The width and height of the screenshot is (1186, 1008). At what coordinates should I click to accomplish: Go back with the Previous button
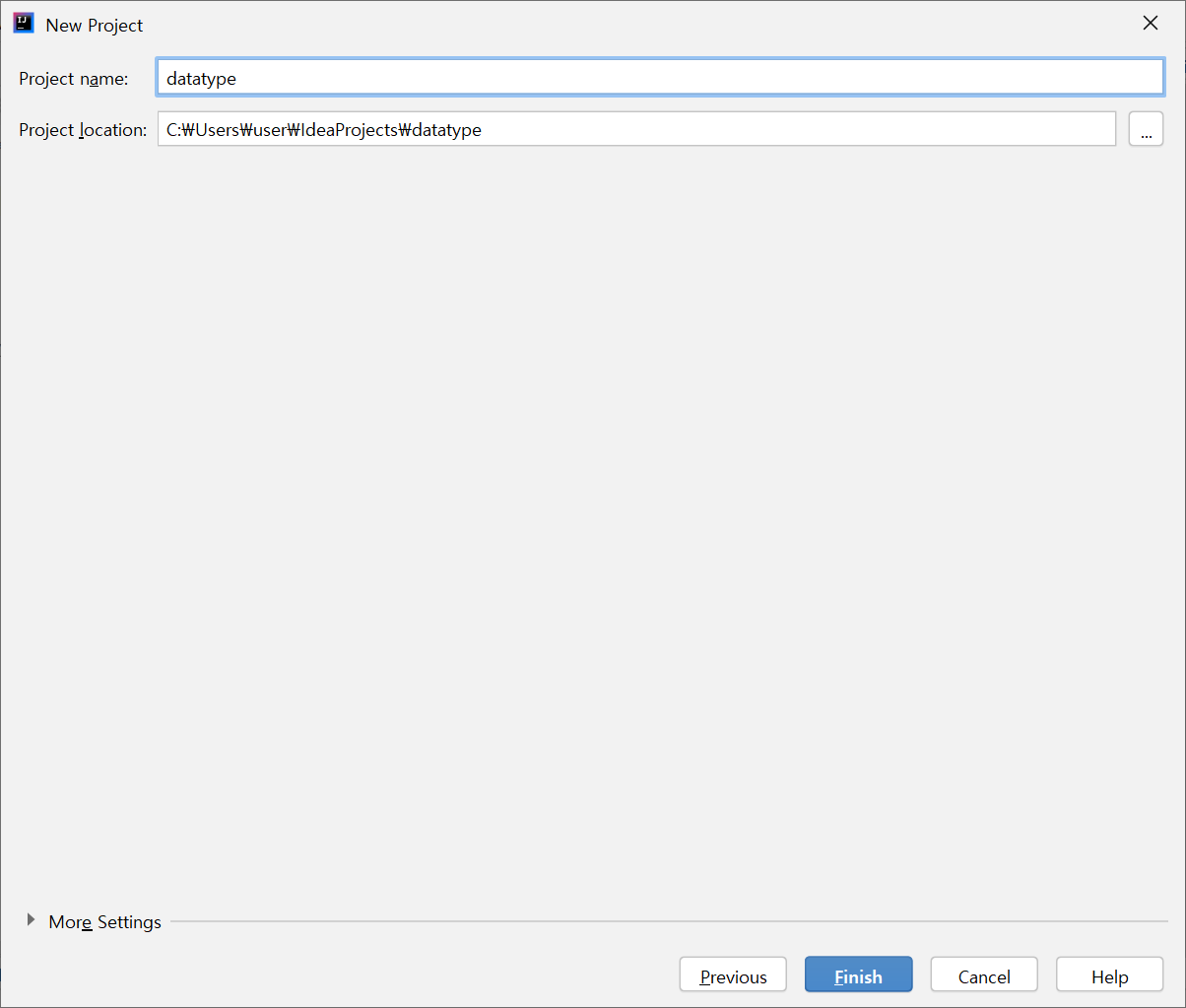pos(733,975)
